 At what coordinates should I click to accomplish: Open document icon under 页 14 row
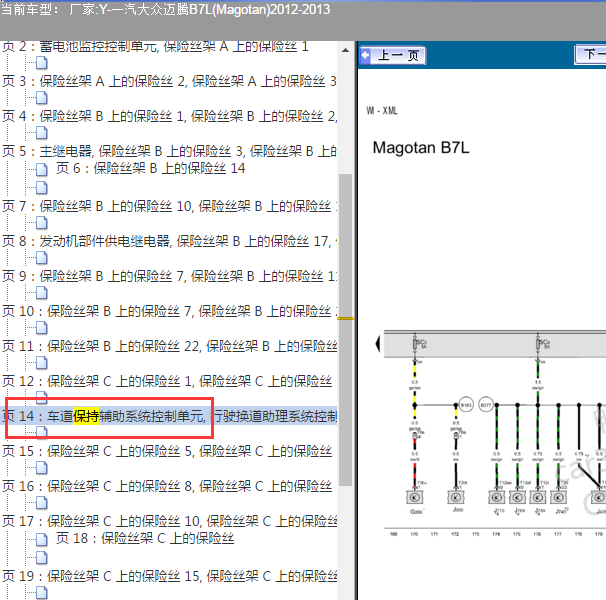[42, 432]
